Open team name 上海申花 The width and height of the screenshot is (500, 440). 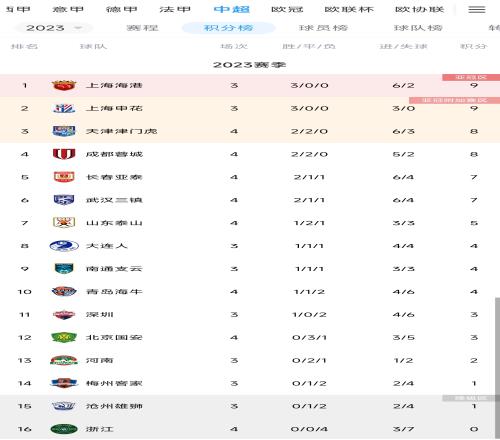pyautogui.click(x=114, y=108)
